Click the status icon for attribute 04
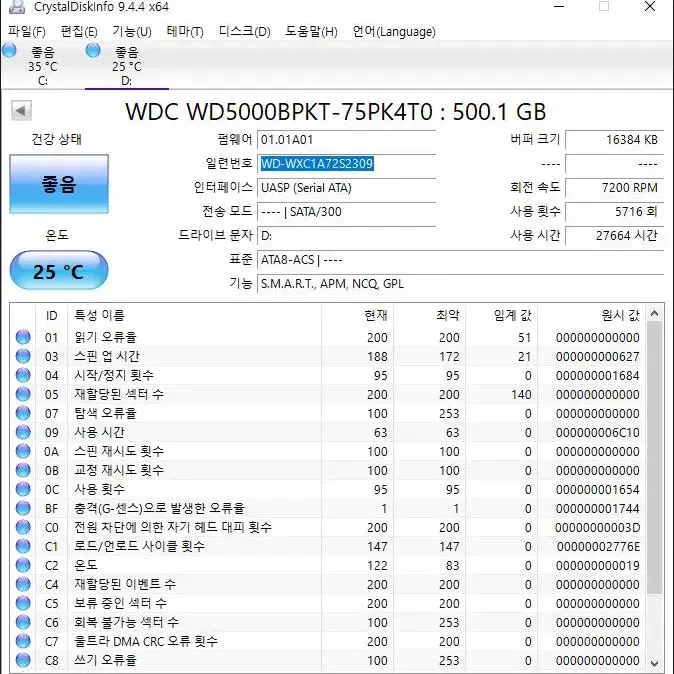Screen dimensions: 674x674 click(23, 375)
